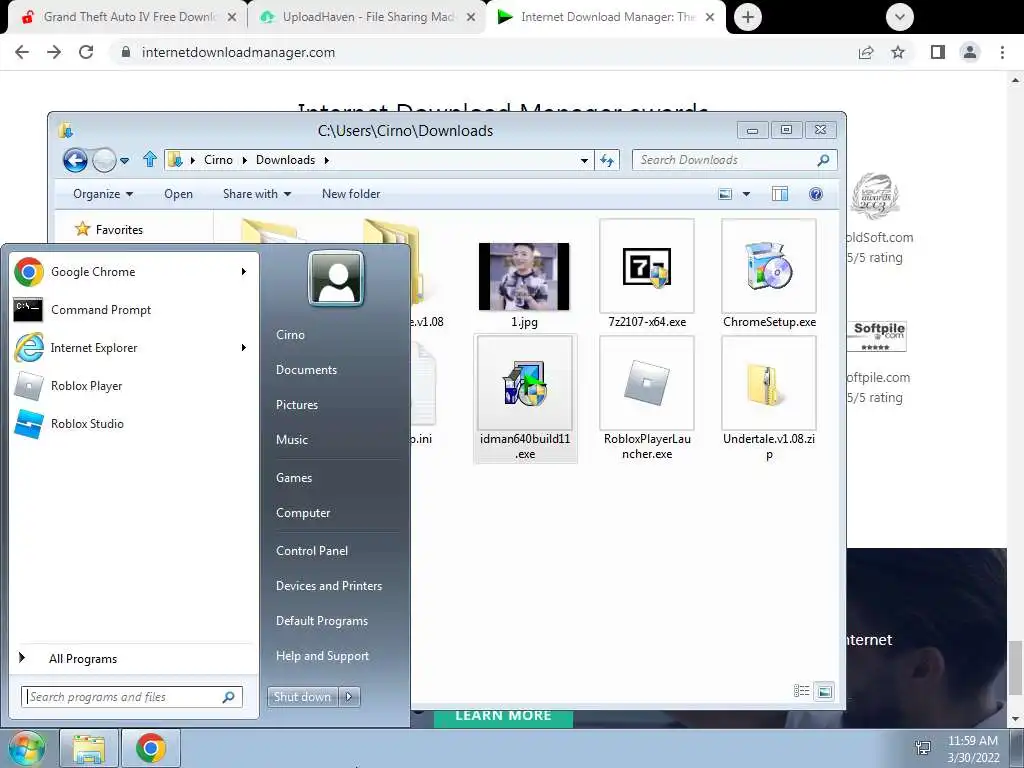The height and width of the screenshot is (768, 1024).
Task: Click the Windows Start orb
Action: (26, 748)
